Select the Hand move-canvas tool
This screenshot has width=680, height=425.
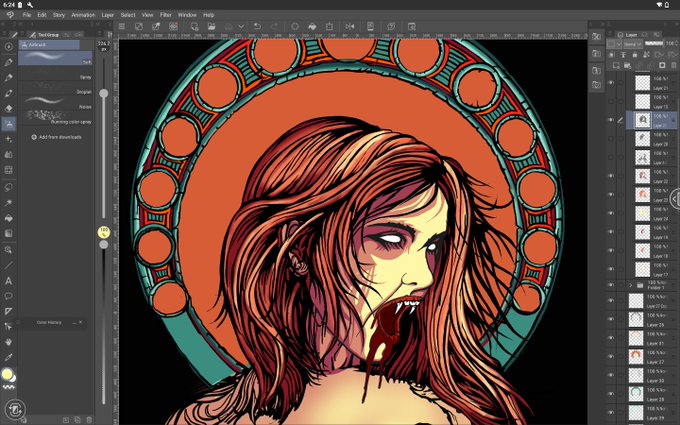pyautogui.click(x=8, y=342)
